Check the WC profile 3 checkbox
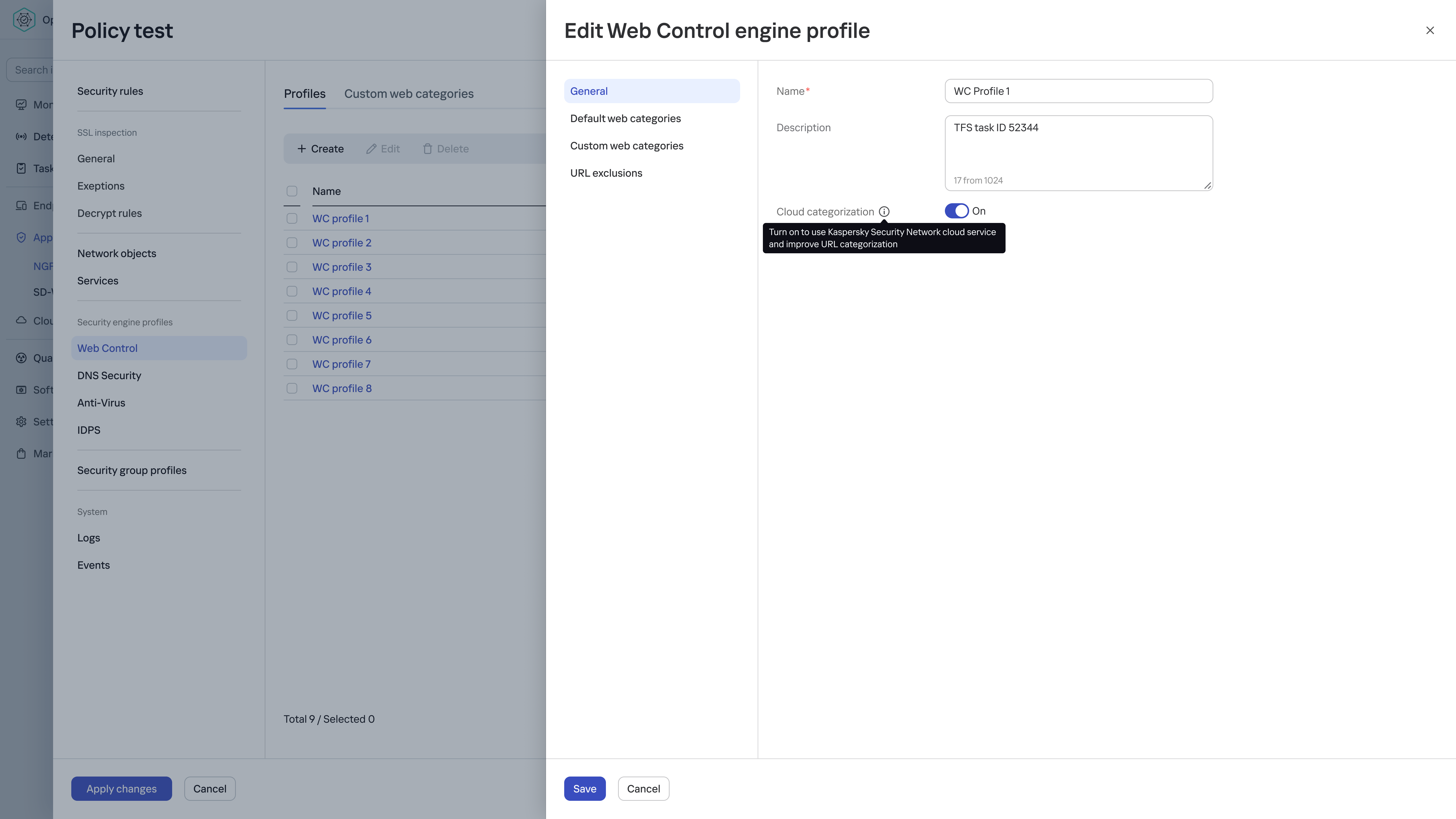1456x819 pixels. [292, 267]
